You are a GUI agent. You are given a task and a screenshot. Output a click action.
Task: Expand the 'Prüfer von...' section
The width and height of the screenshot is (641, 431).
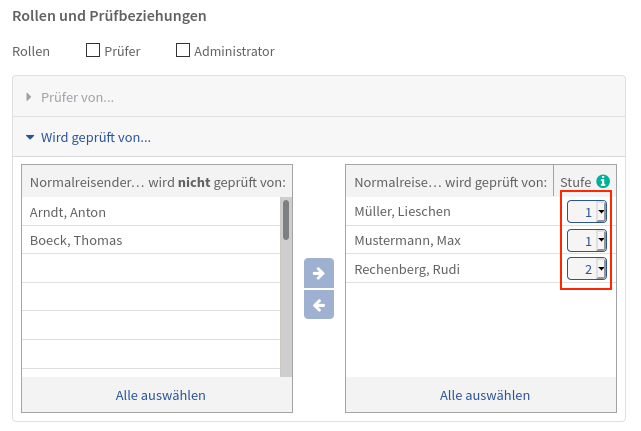point(319,97)
